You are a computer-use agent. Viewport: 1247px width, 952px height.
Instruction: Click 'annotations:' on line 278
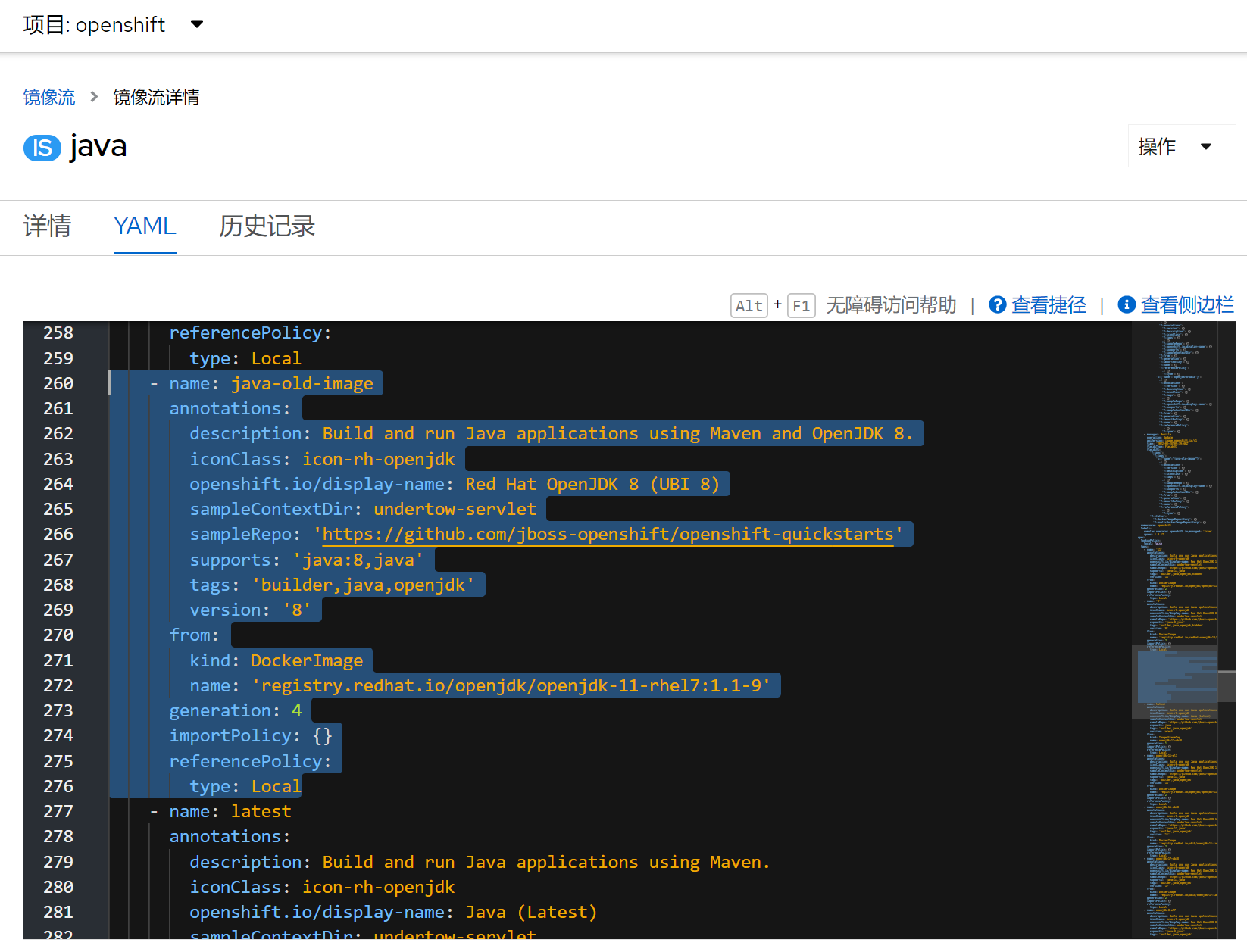[230, 837]
